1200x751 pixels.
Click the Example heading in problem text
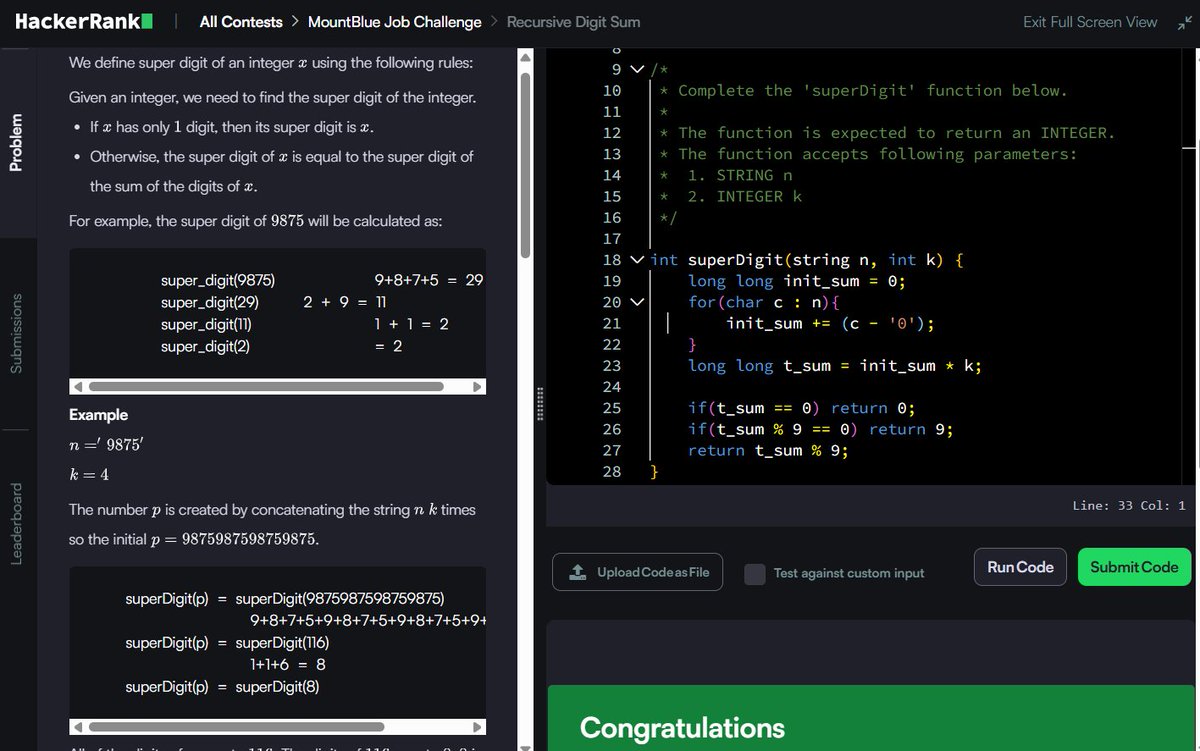point(98,414)
